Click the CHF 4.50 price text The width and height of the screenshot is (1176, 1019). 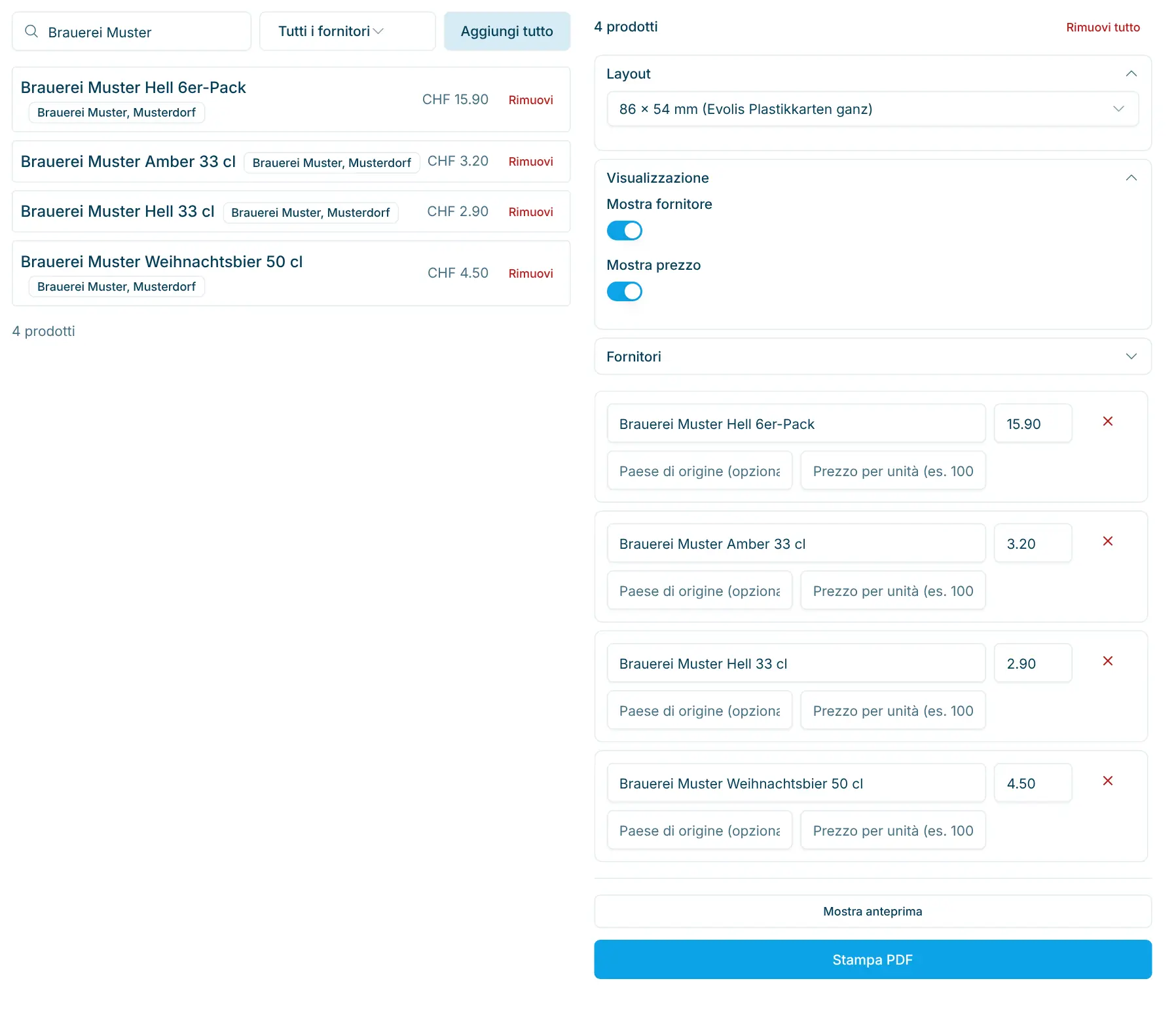coord(458,273)
